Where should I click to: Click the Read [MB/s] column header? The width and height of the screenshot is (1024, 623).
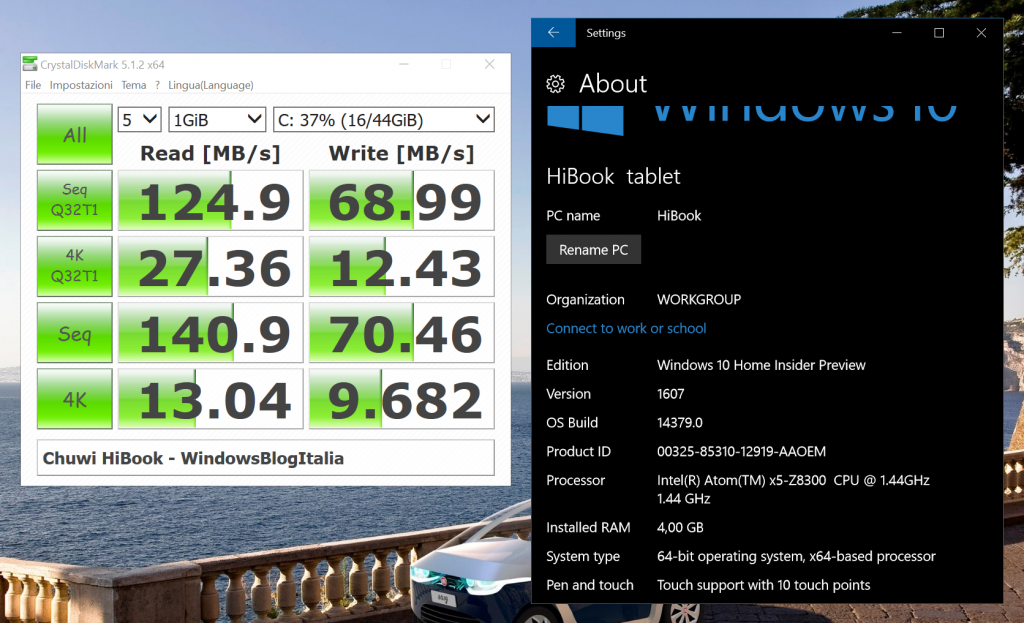210,153
